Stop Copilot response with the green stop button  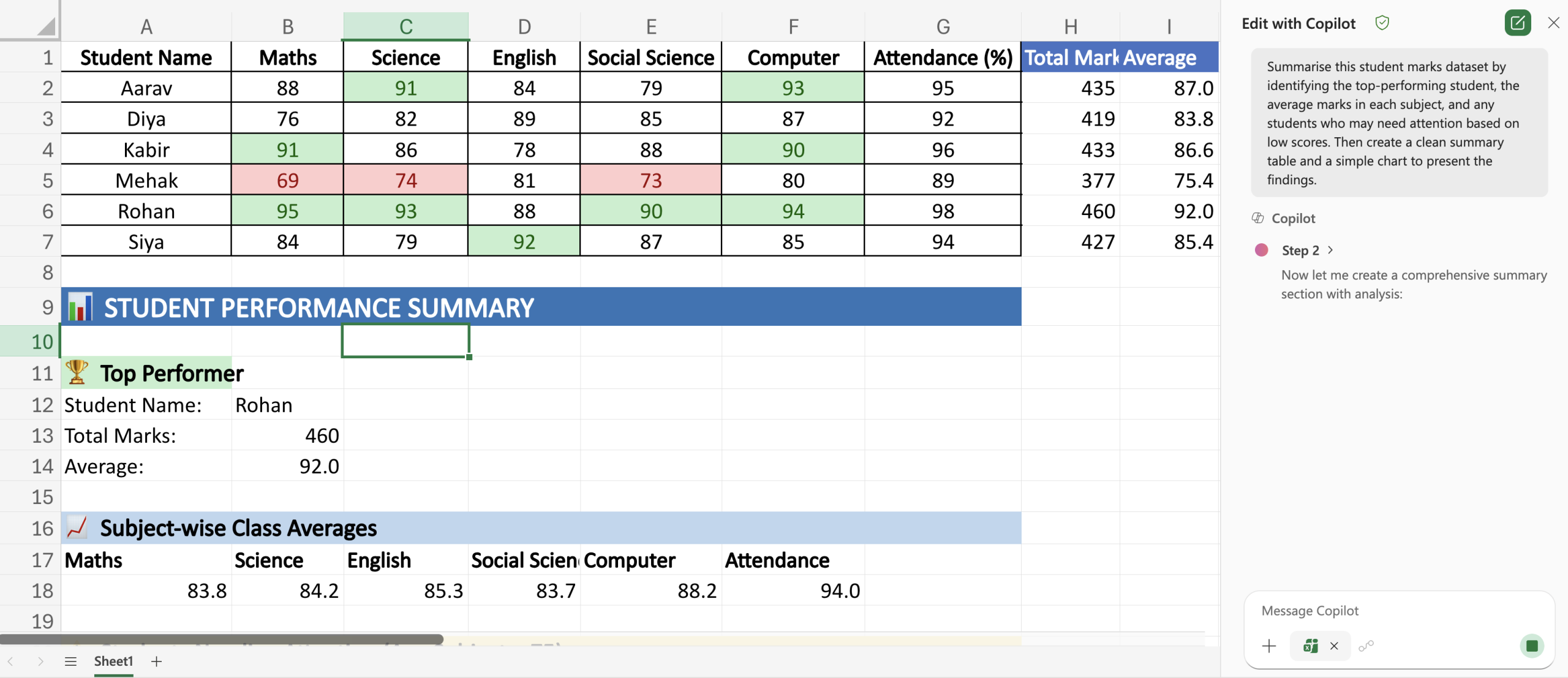1532,646
